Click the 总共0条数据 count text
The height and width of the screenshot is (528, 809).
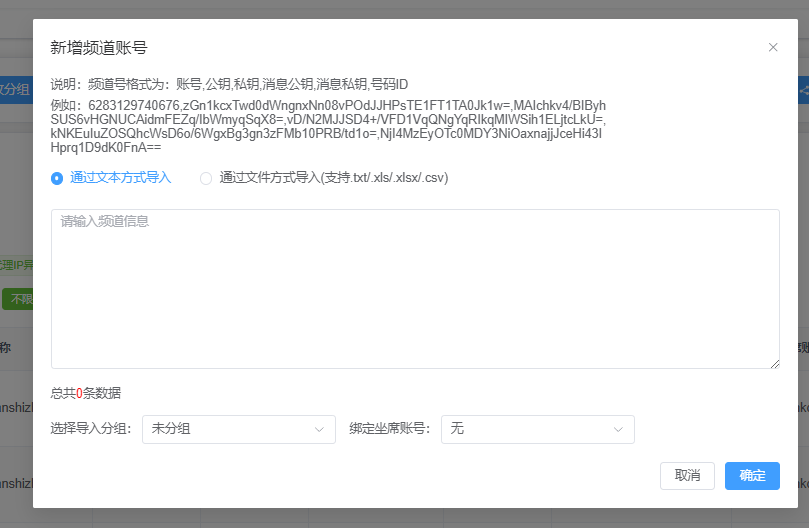[x=86, y=393]
